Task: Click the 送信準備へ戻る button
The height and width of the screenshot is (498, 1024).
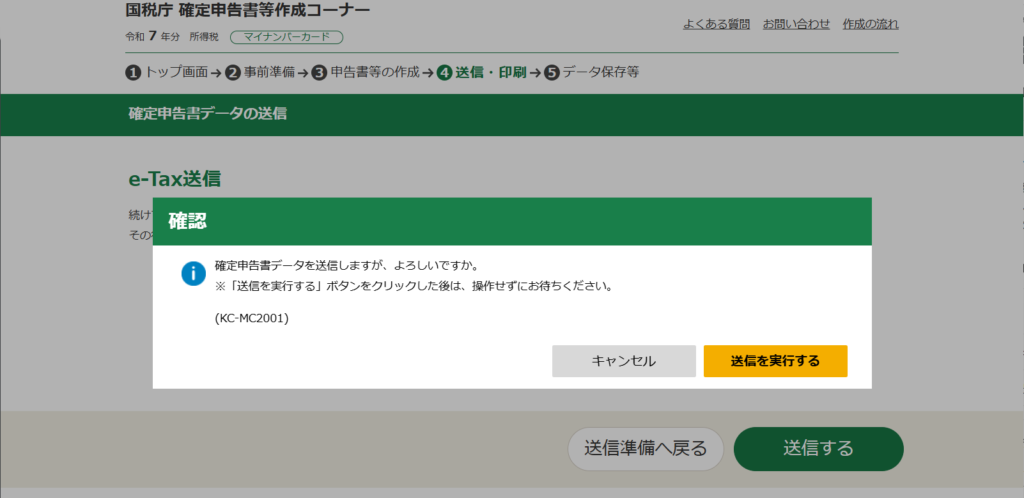Action: point(645,448)
